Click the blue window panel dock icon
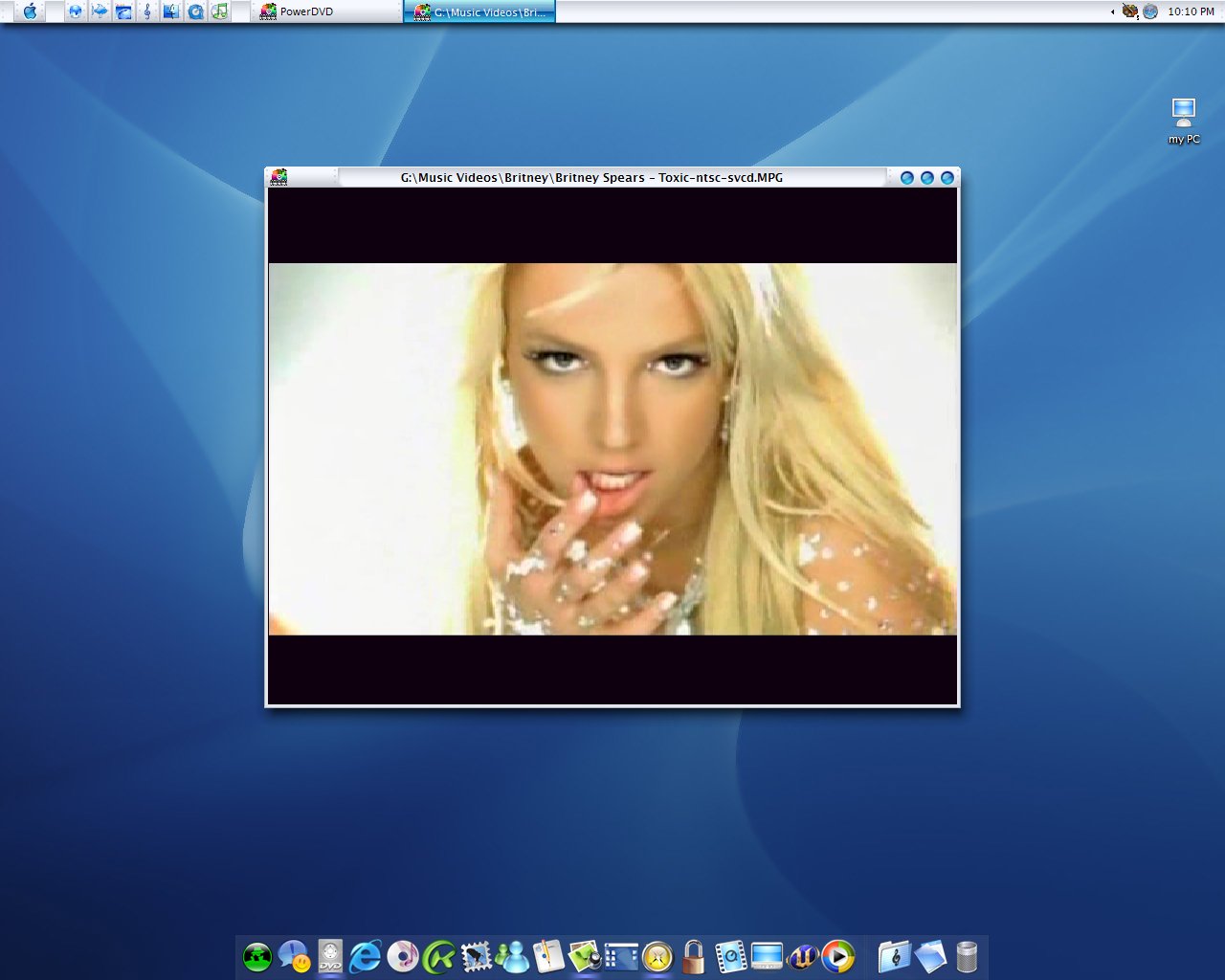Screen dimensions: 1225x980 coord(621,956)
